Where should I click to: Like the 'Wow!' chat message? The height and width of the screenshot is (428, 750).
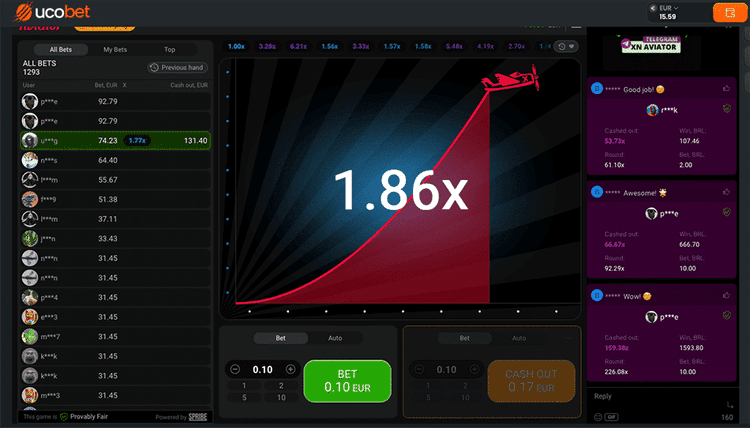click(727, 296)
